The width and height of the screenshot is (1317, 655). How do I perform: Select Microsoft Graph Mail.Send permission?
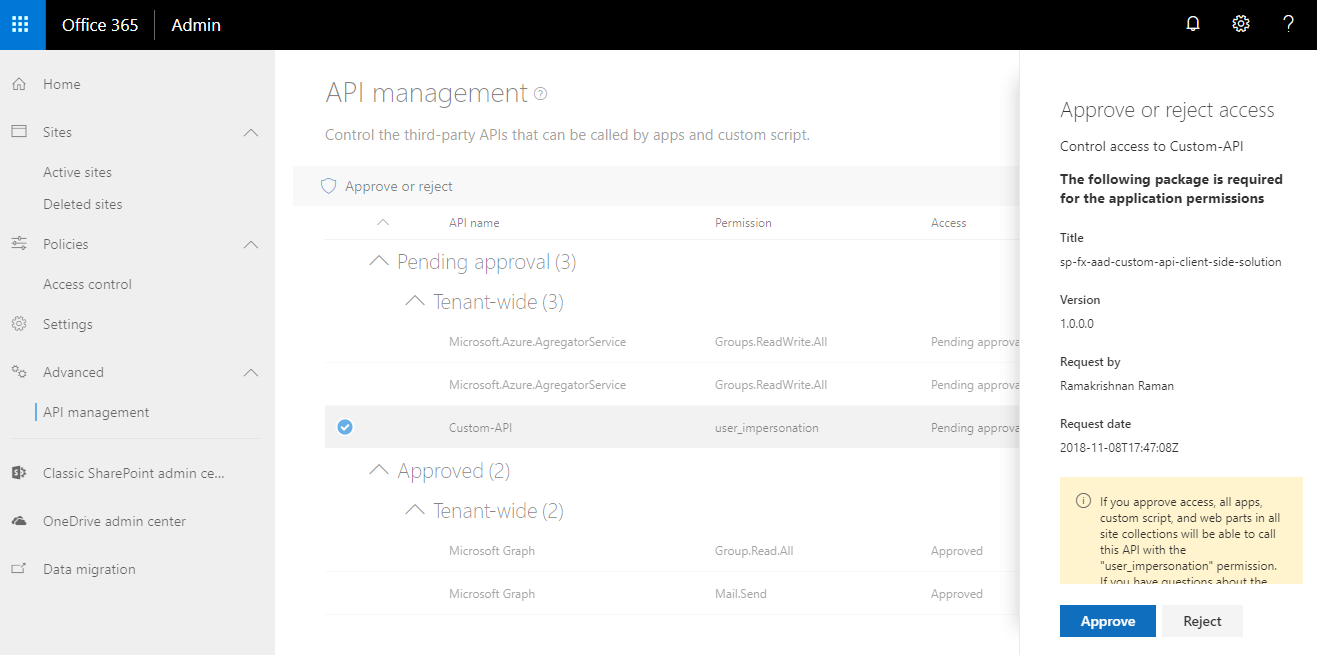pos(741,594)
